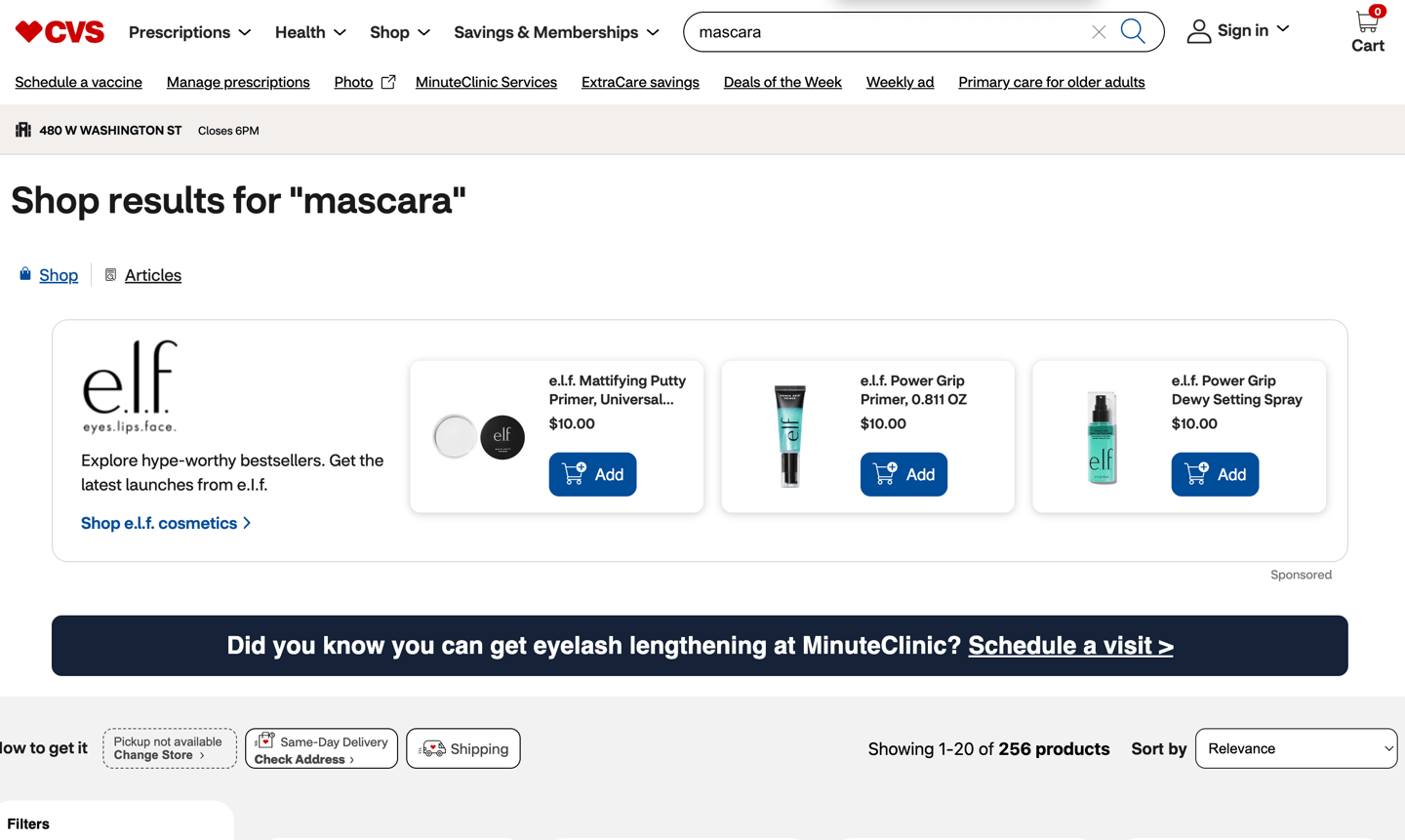Click the magnifying glass search icon
1405x840 pixels.
1133,31
